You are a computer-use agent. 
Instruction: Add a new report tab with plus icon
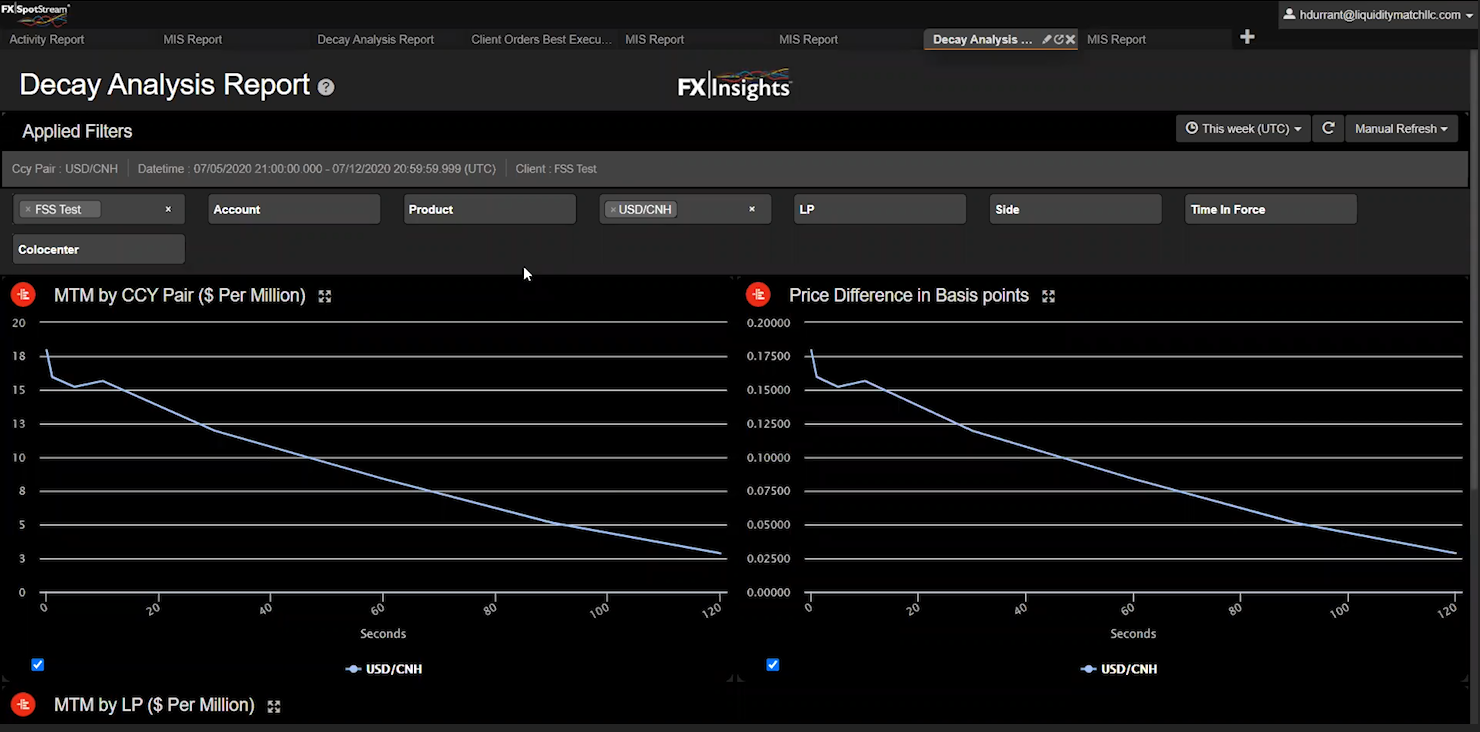1247,37
